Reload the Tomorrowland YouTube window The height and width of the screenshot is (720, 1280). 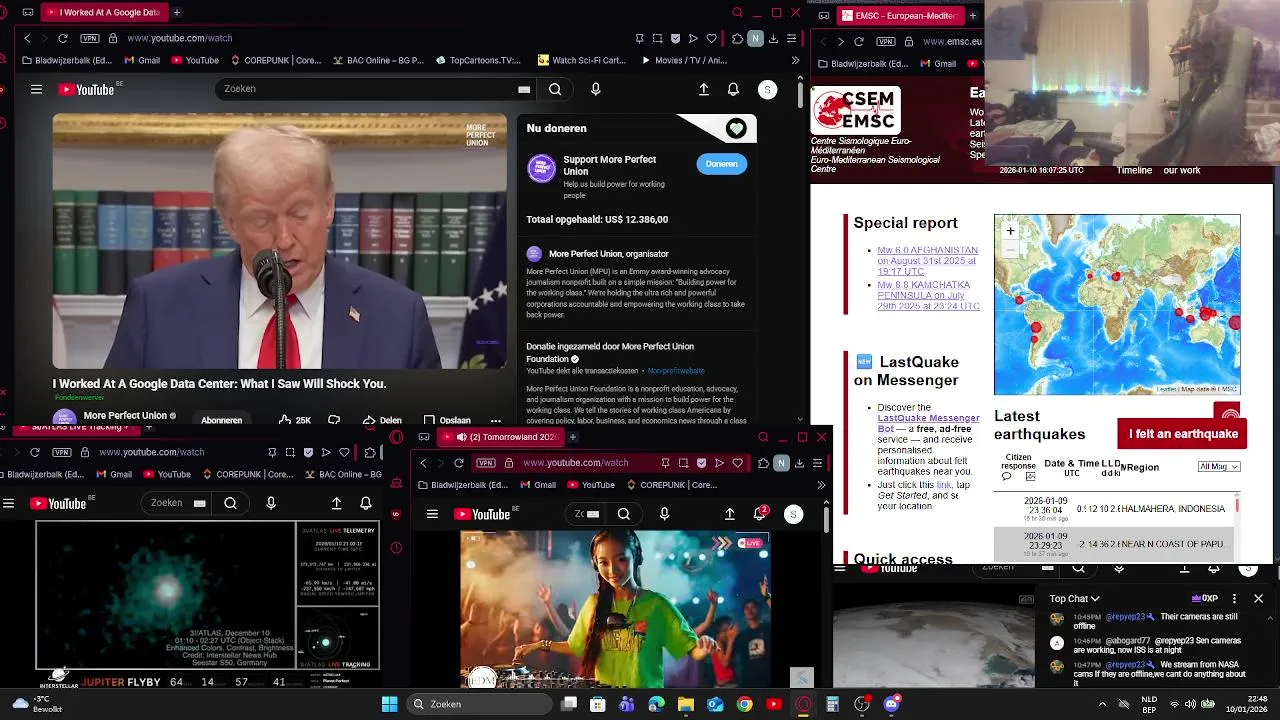(x=459, y=463)
